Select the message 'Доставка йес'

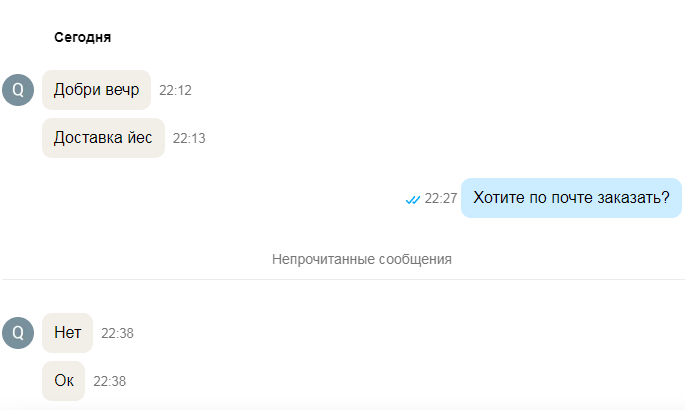(103, 138)
